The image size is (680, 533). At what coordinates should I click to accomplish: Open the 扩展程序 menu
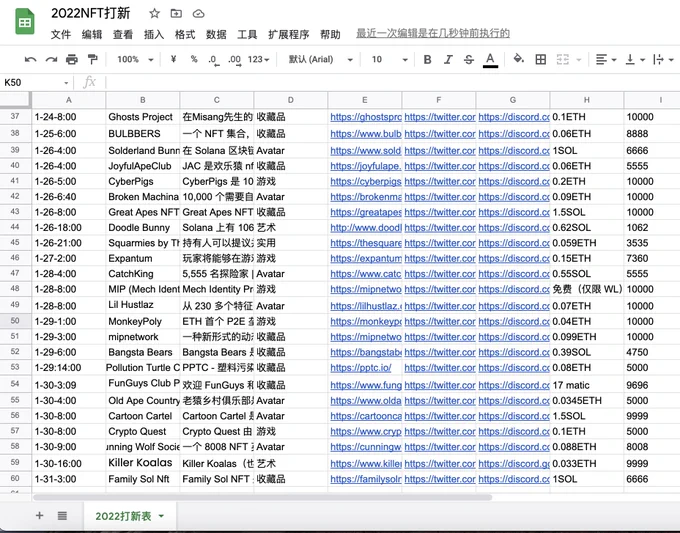coord(288,34)
